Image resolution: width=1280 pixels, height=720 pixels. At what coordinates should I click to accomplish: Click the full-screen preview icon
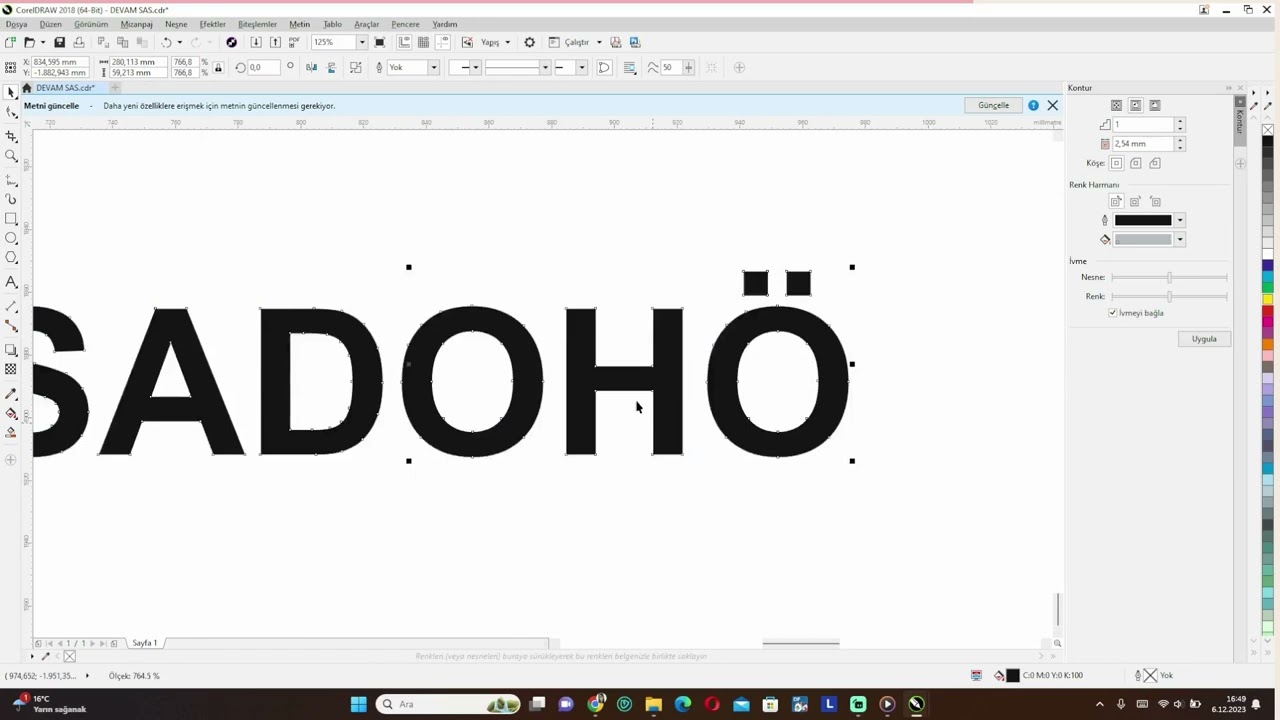(379, 42)
